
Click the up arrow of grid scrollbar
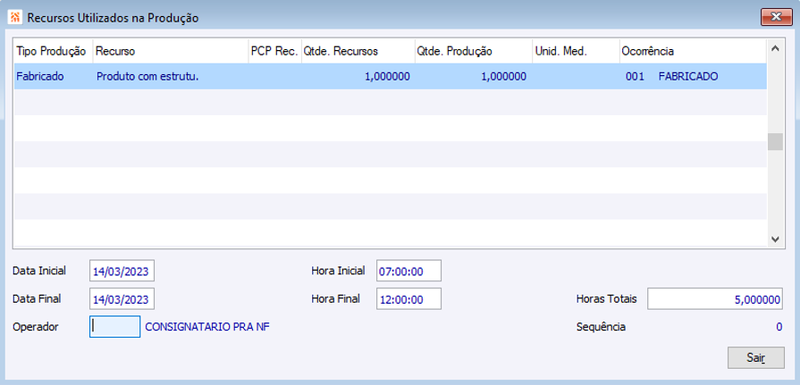(775, 48)
